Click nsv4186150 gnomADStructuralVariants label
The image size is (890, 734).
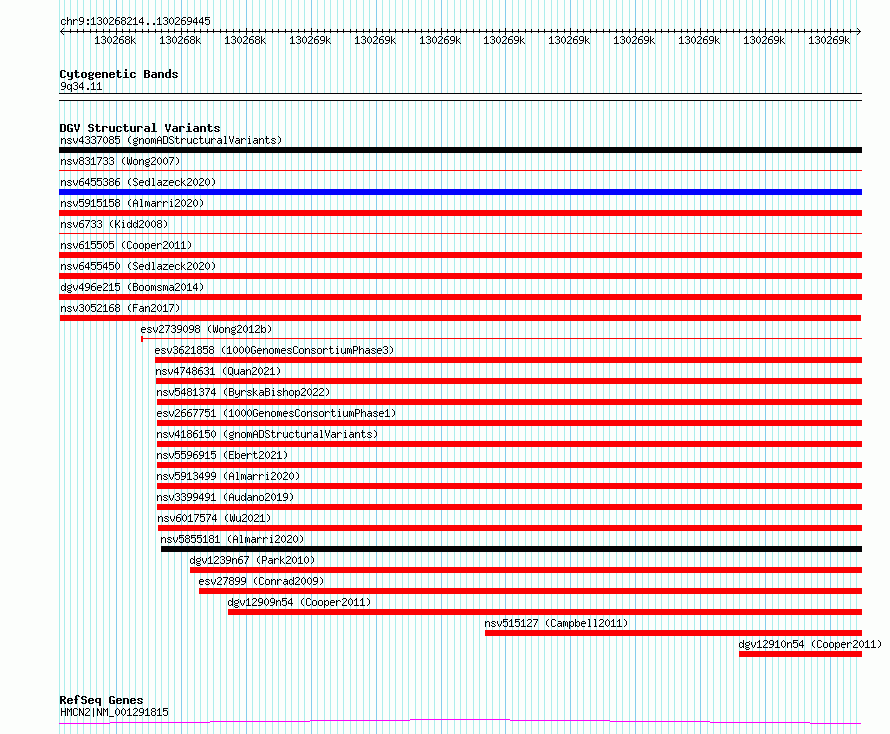267,434
